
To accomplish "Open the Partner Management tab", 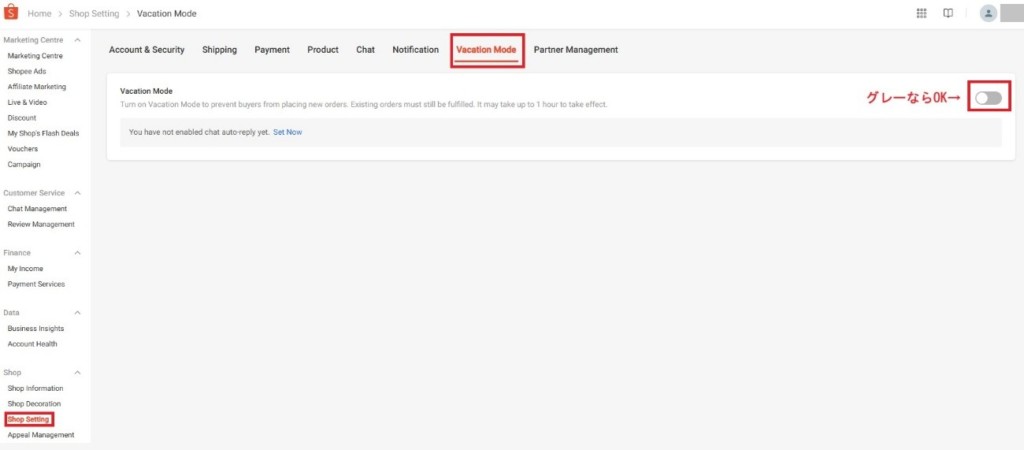I will pyautogui.click(x=575, y=50).
